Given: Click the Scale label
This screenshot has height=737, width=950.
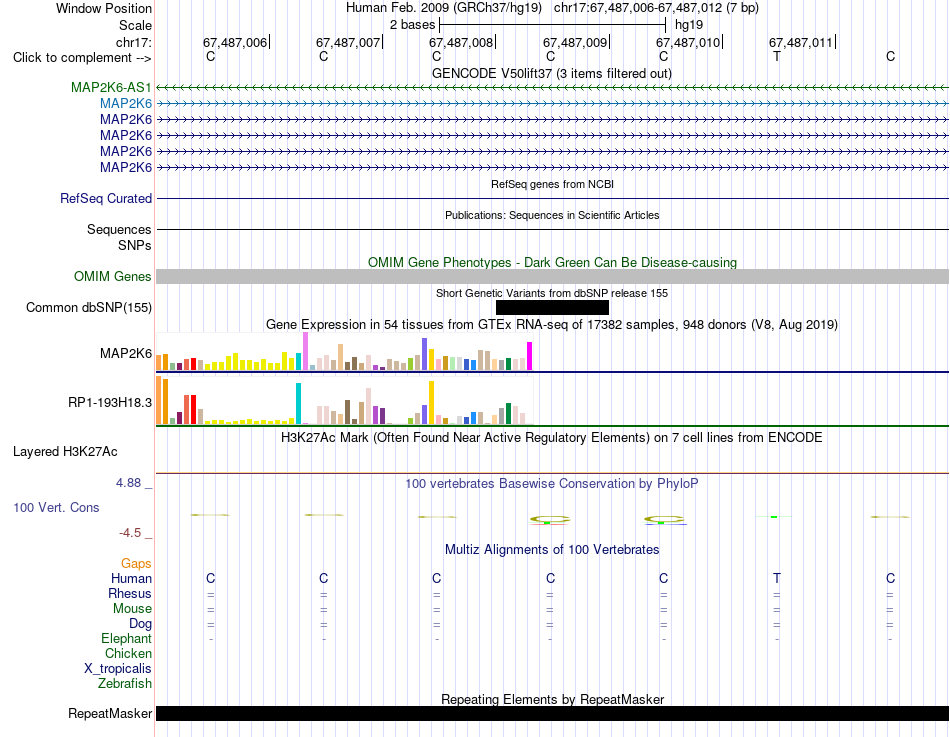Looking at the screenshot, I should coord(135,25).
